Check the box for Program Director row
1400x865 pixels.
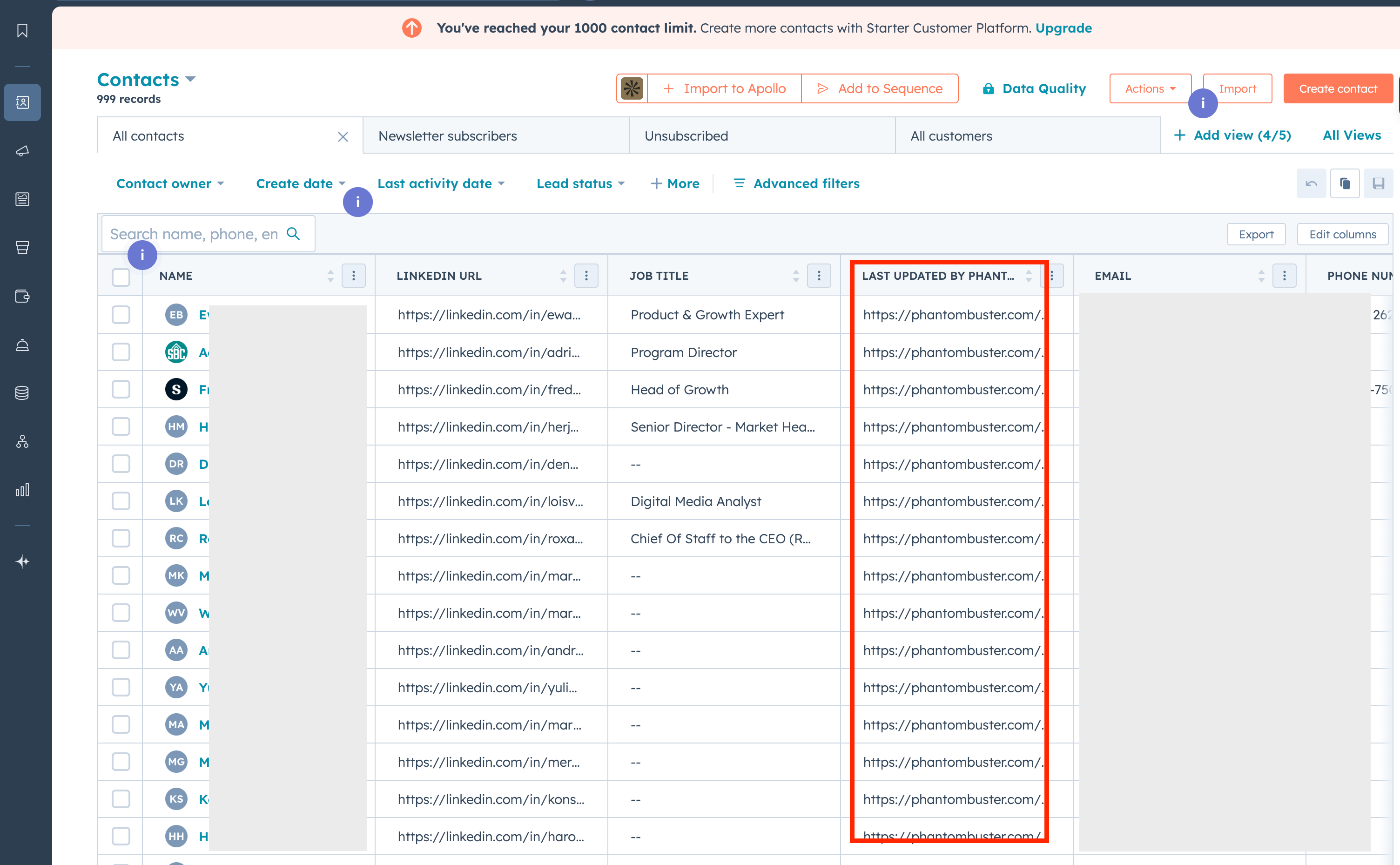(121, 352)
